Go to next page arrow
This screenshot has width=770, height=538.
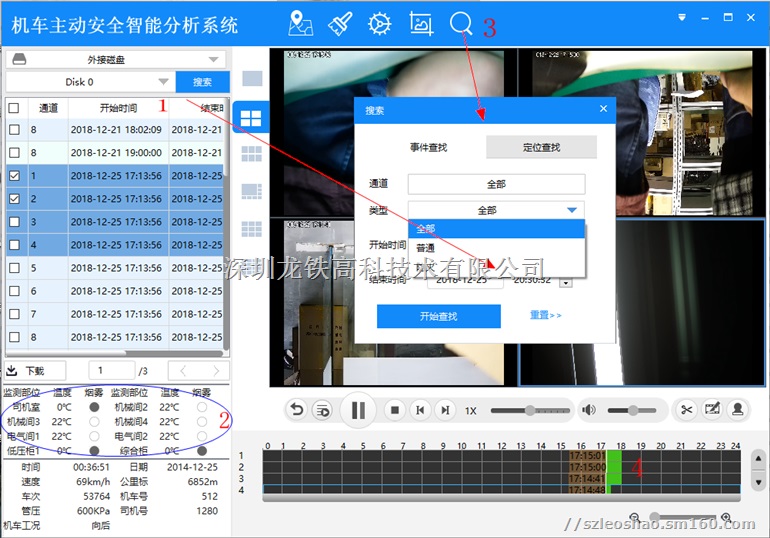(x=215, y=371)
